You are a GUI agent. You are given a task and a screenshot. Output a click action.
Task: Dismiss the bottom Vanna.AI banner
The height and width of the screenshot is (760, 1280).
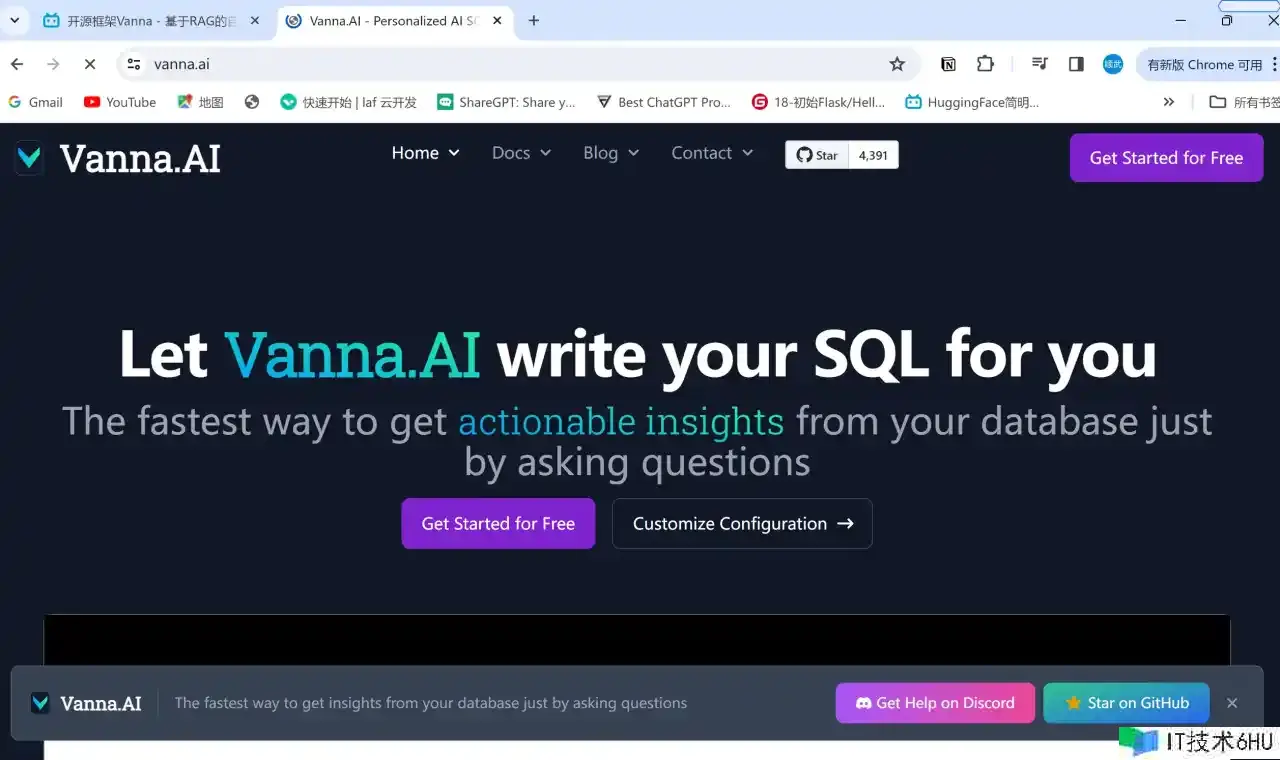pyautogui.click(x=1232, y=703)
